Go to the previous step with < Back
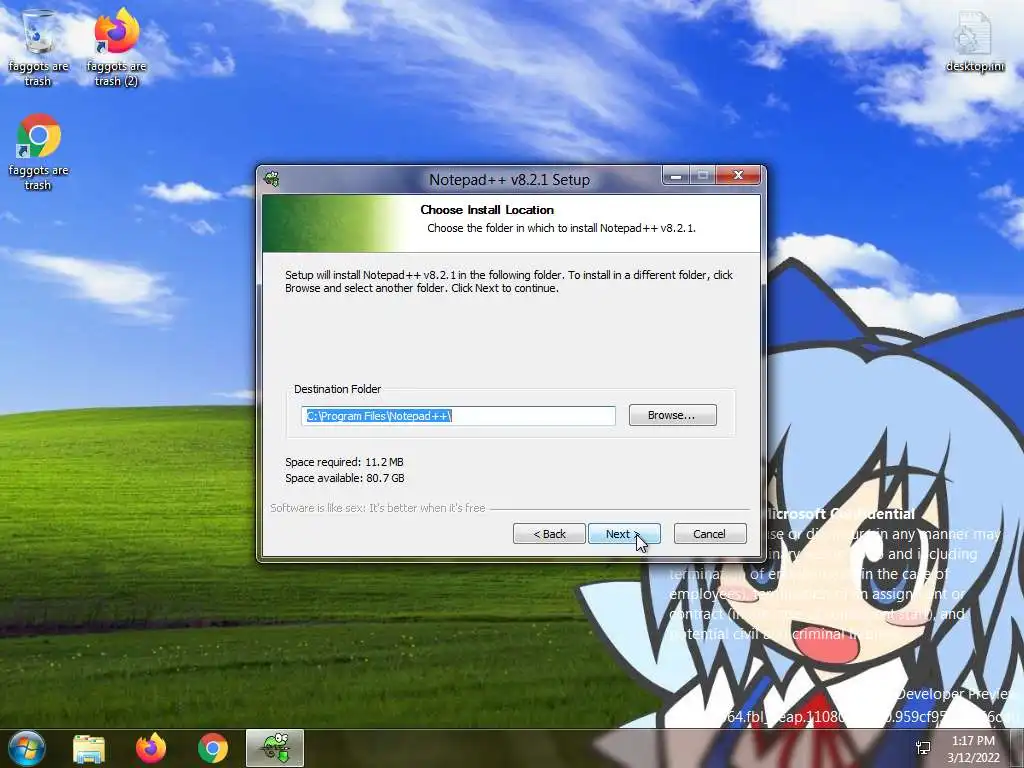Image resolution: width=1024 pixels, height=768 pixels. coord(549,534)
